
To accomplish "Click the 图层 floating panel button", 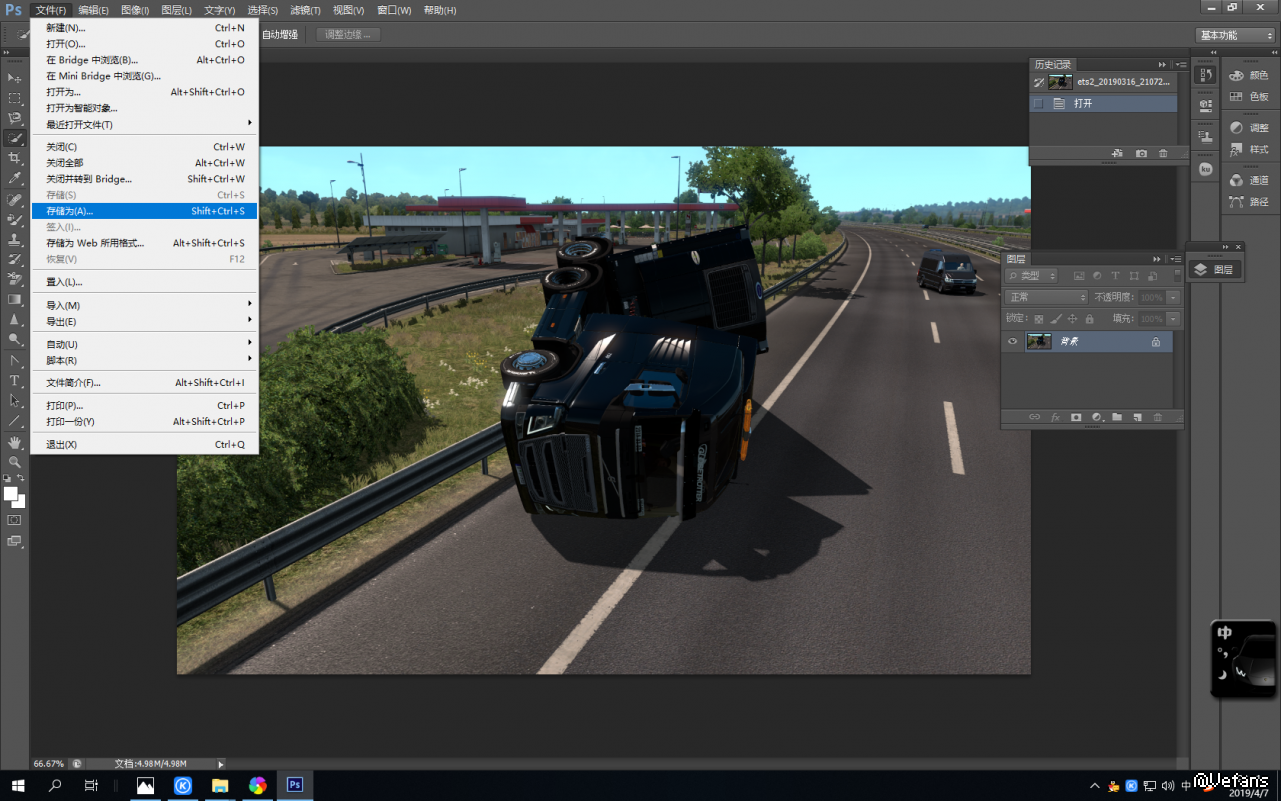I will point(1214,270).
